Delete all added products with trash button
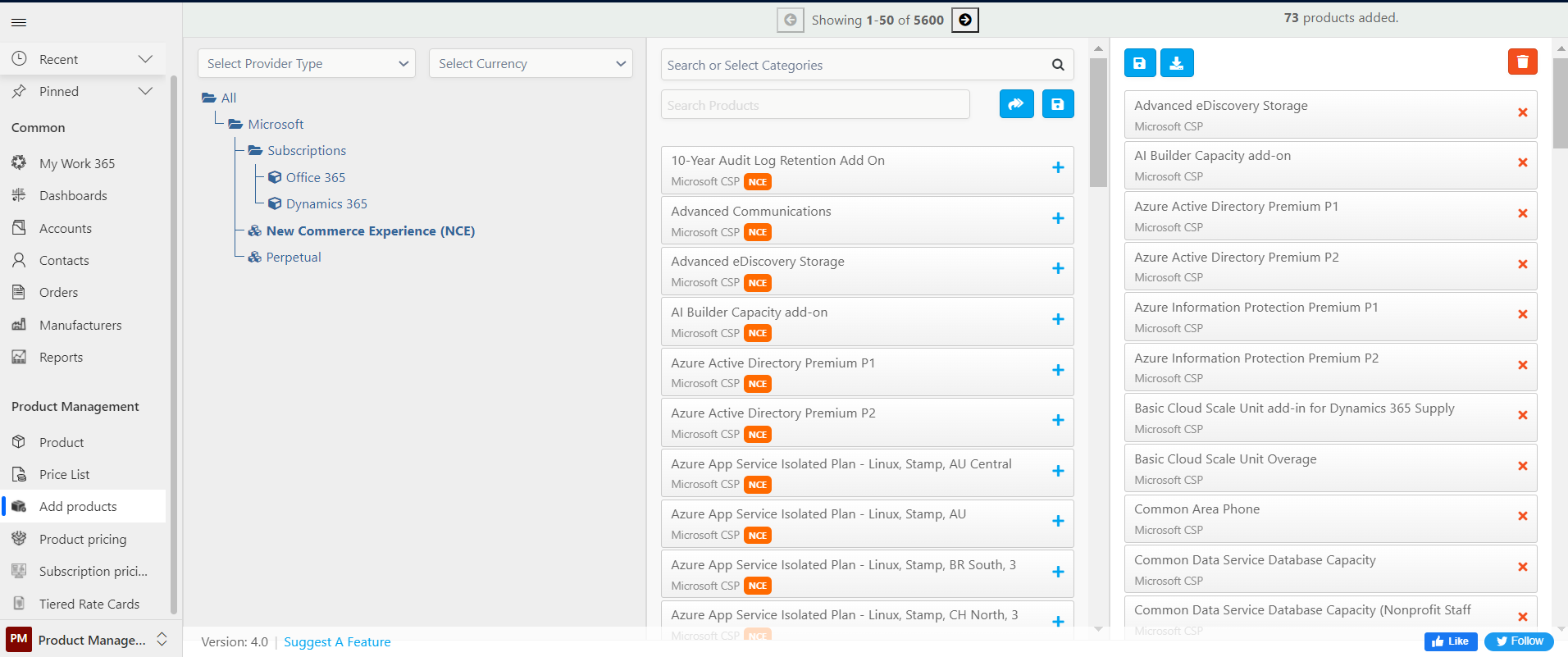The height and width of the screenshot is (657, 1568). [1522, 62]
